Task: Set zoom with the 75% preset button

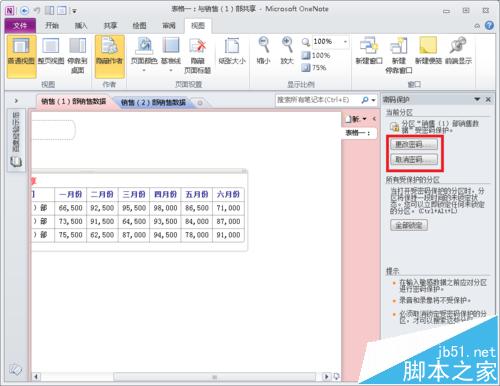Action: click(x=314, y=68)
